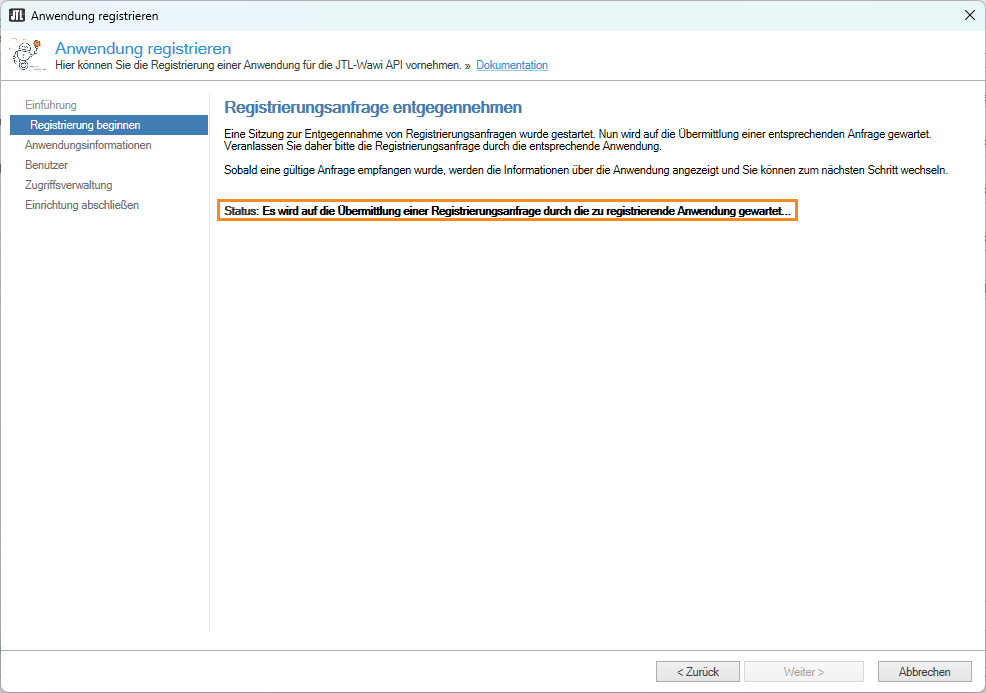Click the JTL logo in title bar
Screen dimensions: 986x693
[16, 15]
